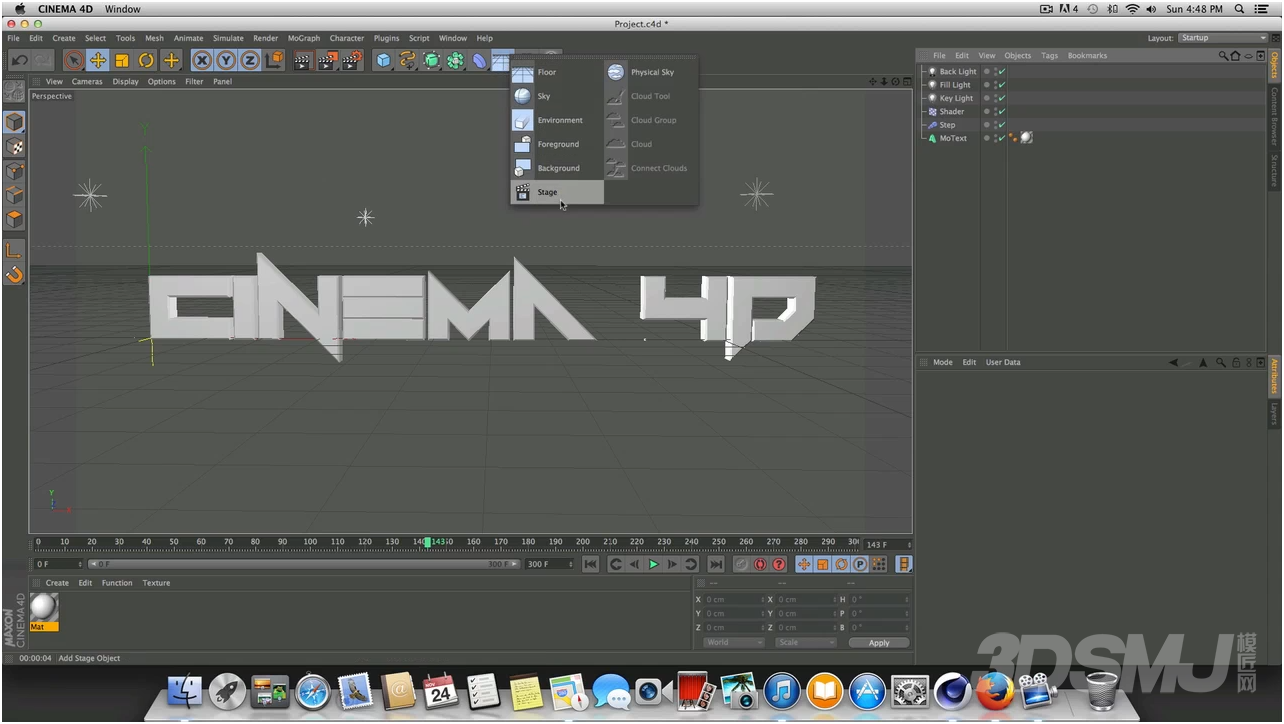The image size is (1284, 724).
Task: Add a Stage object from the popup
Action: (x=557, y=192)
